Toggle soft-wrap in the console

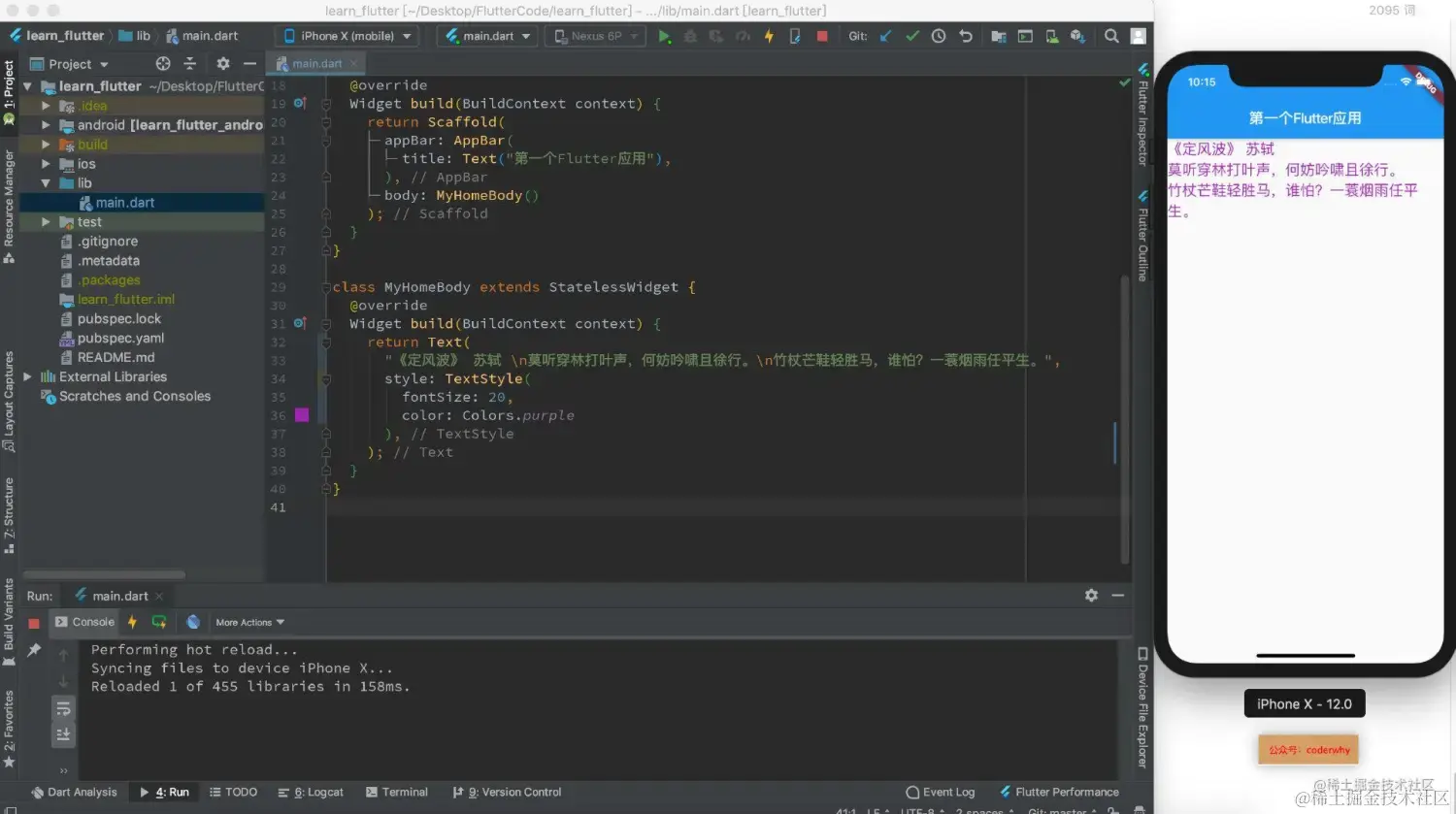(x=63, y=708)
